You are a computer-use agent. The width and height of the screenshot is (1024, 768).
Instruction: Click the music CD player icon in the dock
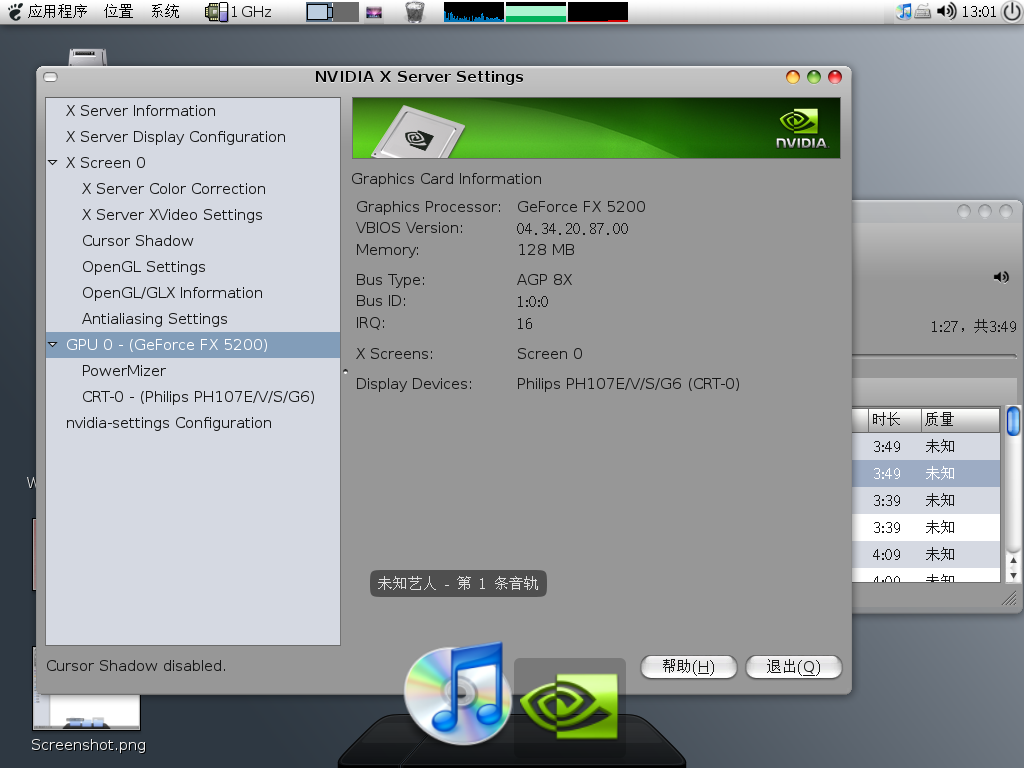coord(457,693)
